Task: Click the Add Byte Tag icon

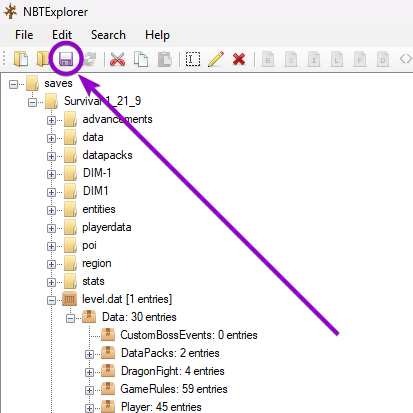Action: click(268, 59)
